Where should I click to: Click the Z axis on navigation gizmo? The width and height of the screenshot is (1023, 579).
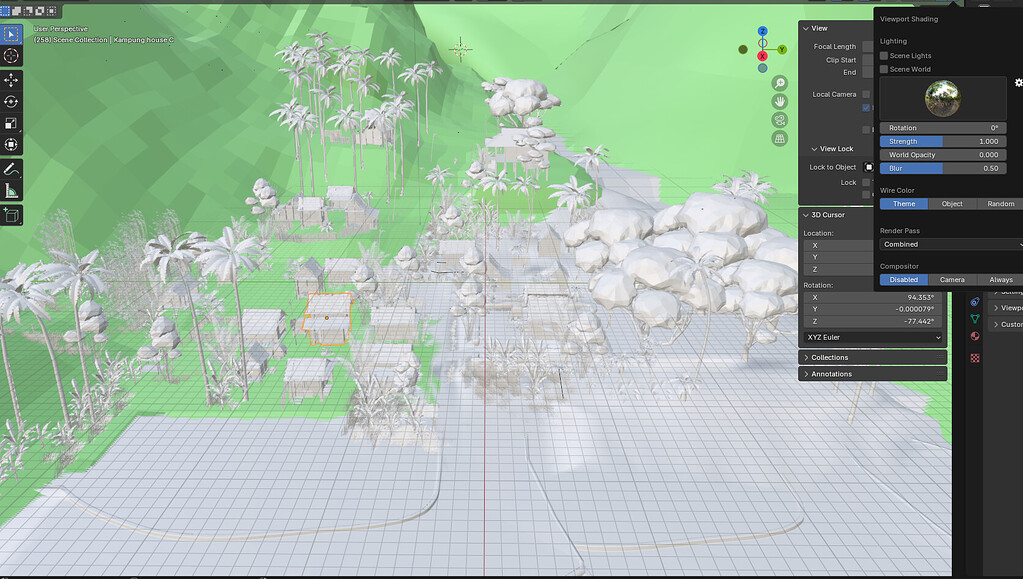point(763,31)
